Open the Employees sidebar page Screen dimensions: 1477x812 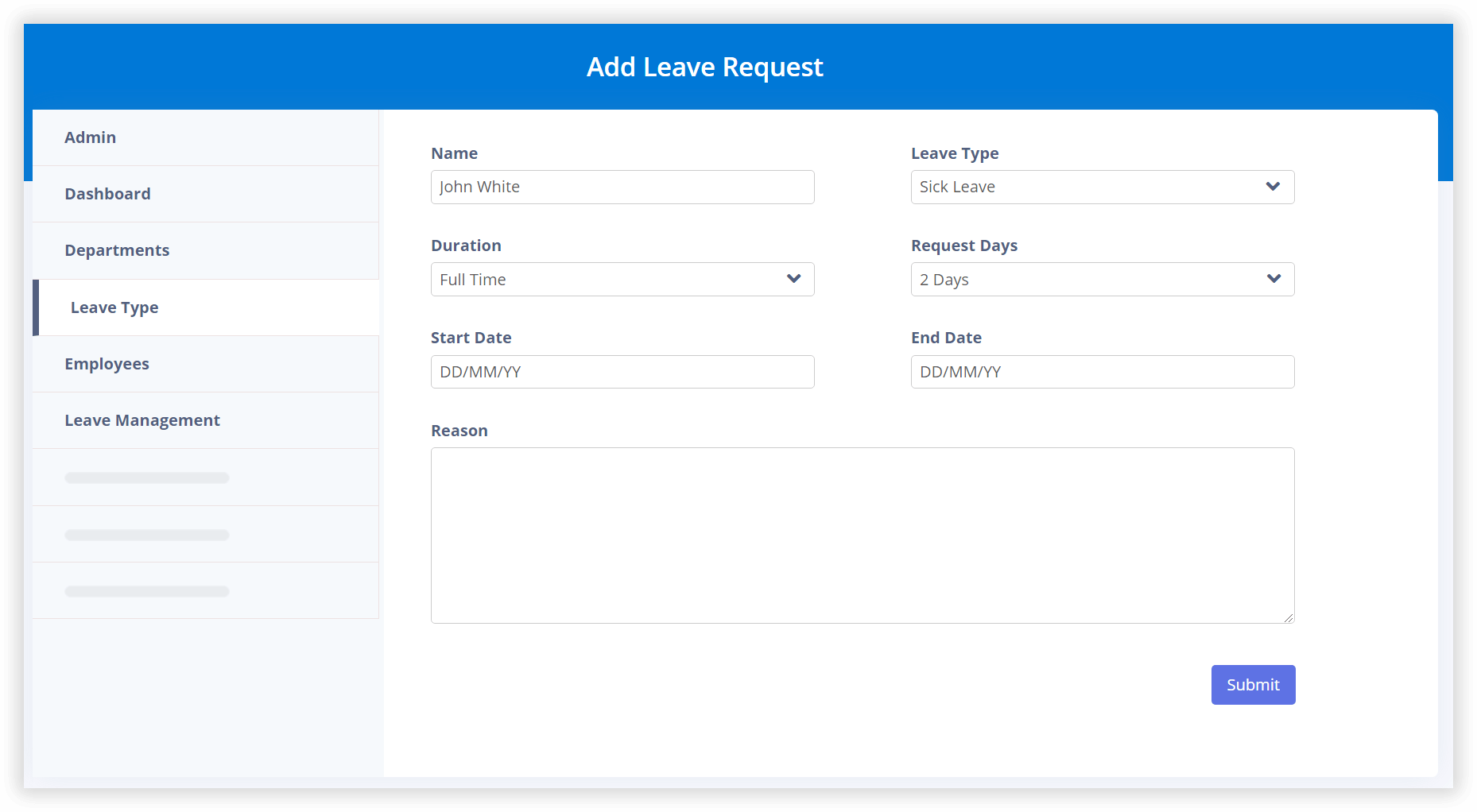coord(206,364)
